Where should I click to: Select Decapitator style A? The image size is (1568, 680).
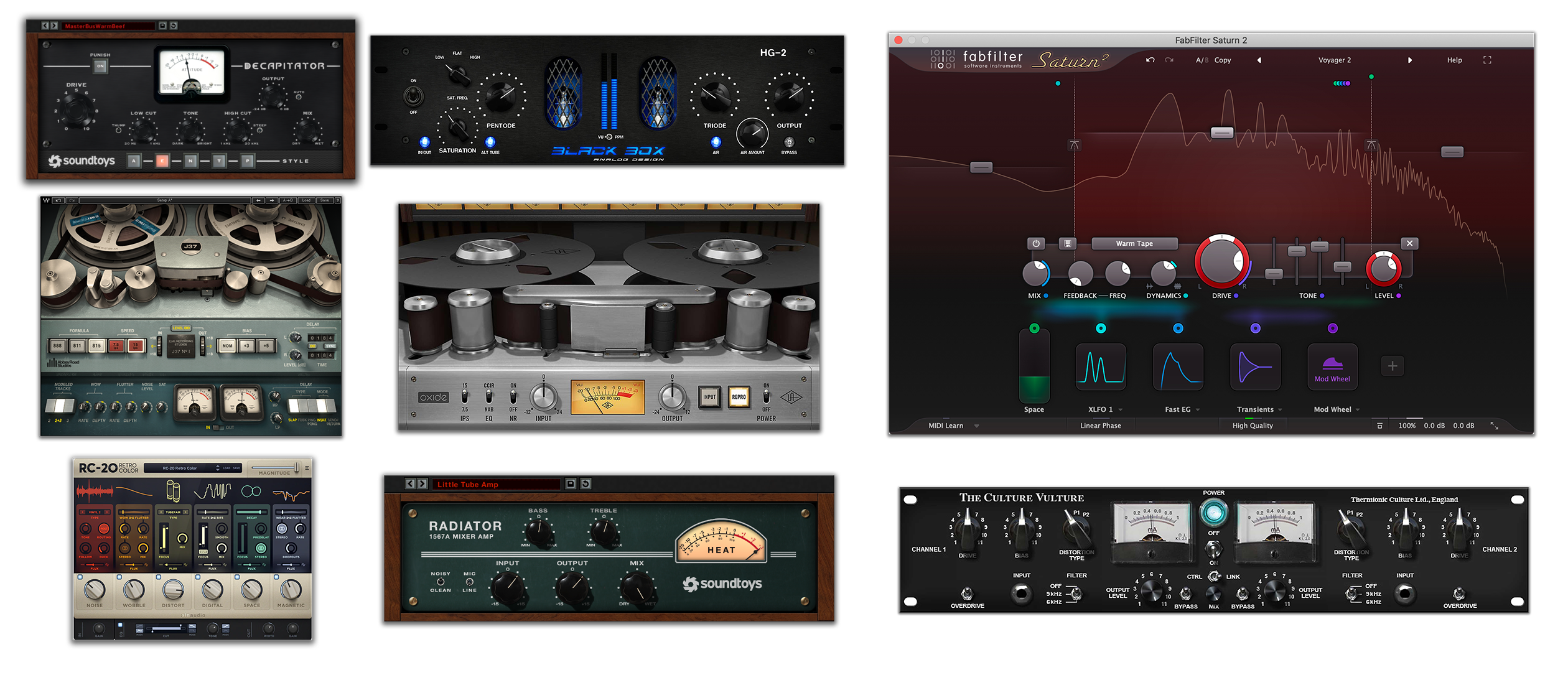pos(134,161)
